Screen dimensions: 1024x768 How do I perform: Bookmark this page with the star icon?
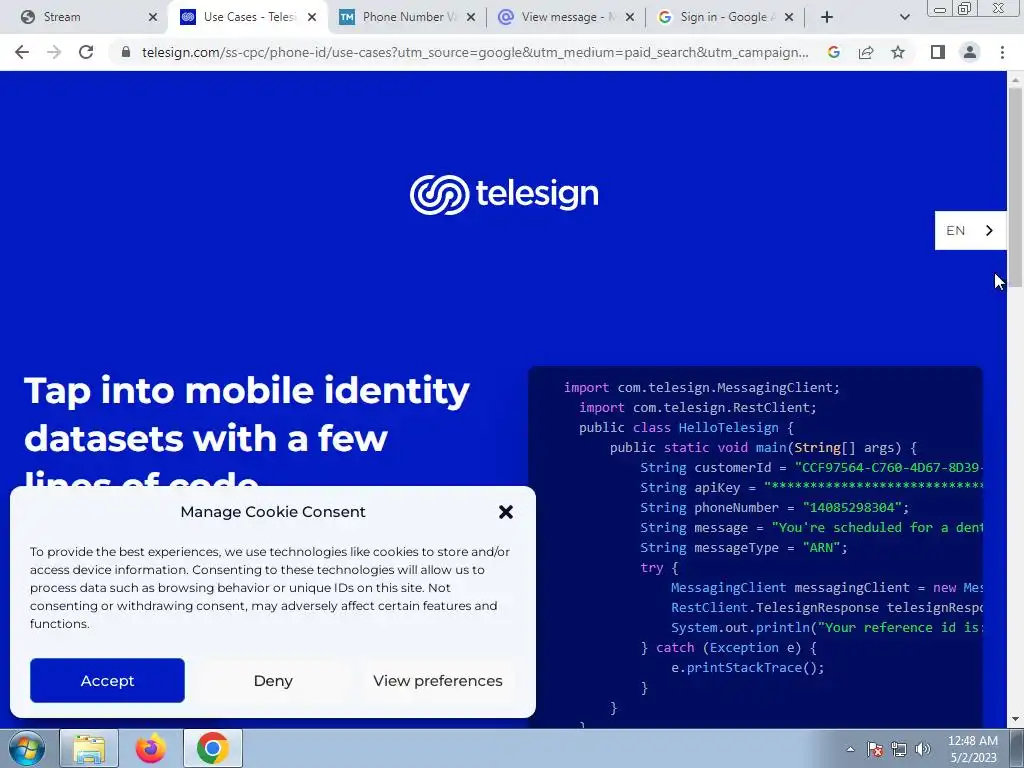[x=898, y=52]
